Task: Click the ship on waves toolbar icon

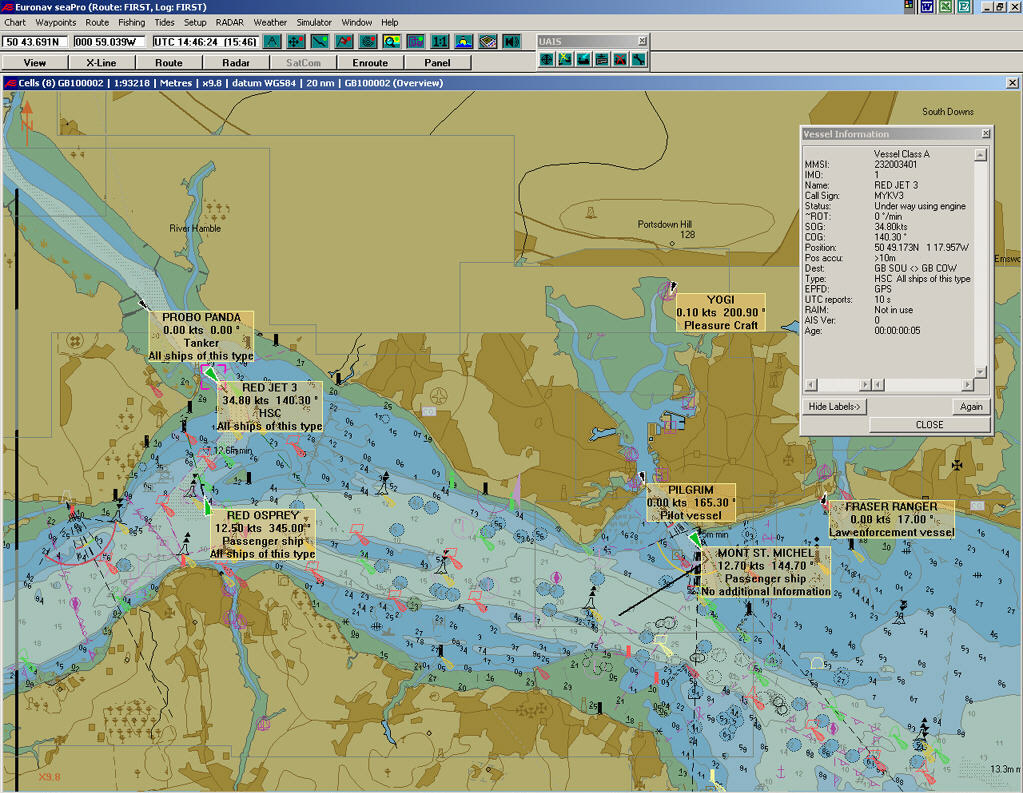Action: [x=464, y=42]
